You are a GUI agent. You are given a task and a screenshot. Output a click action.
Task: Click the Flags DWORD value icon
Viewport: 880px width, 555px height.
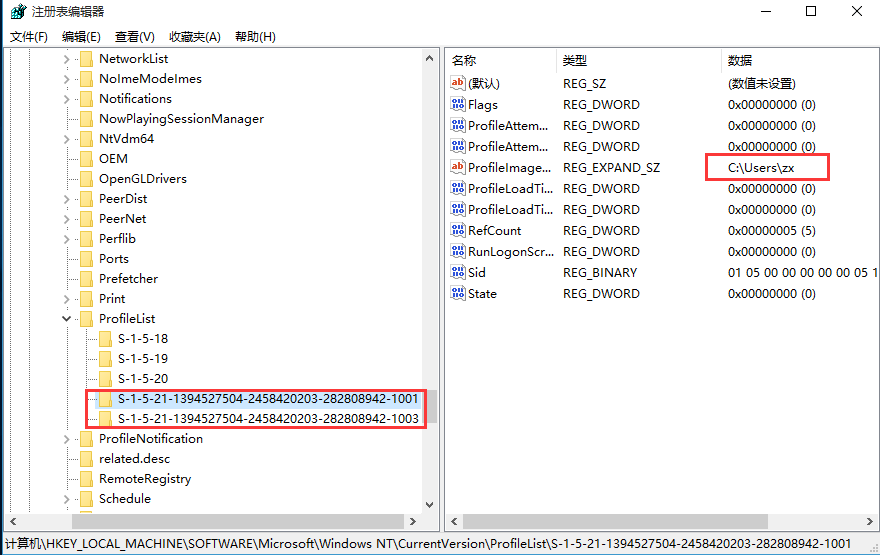coord(458,104)
